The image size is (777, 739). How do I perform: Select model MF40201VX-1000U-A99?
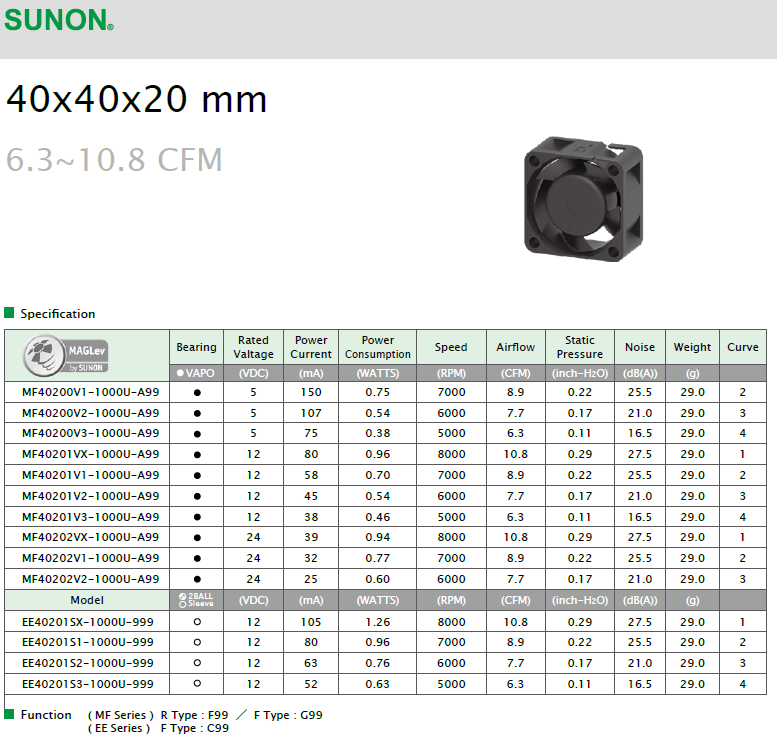[91, 454]
